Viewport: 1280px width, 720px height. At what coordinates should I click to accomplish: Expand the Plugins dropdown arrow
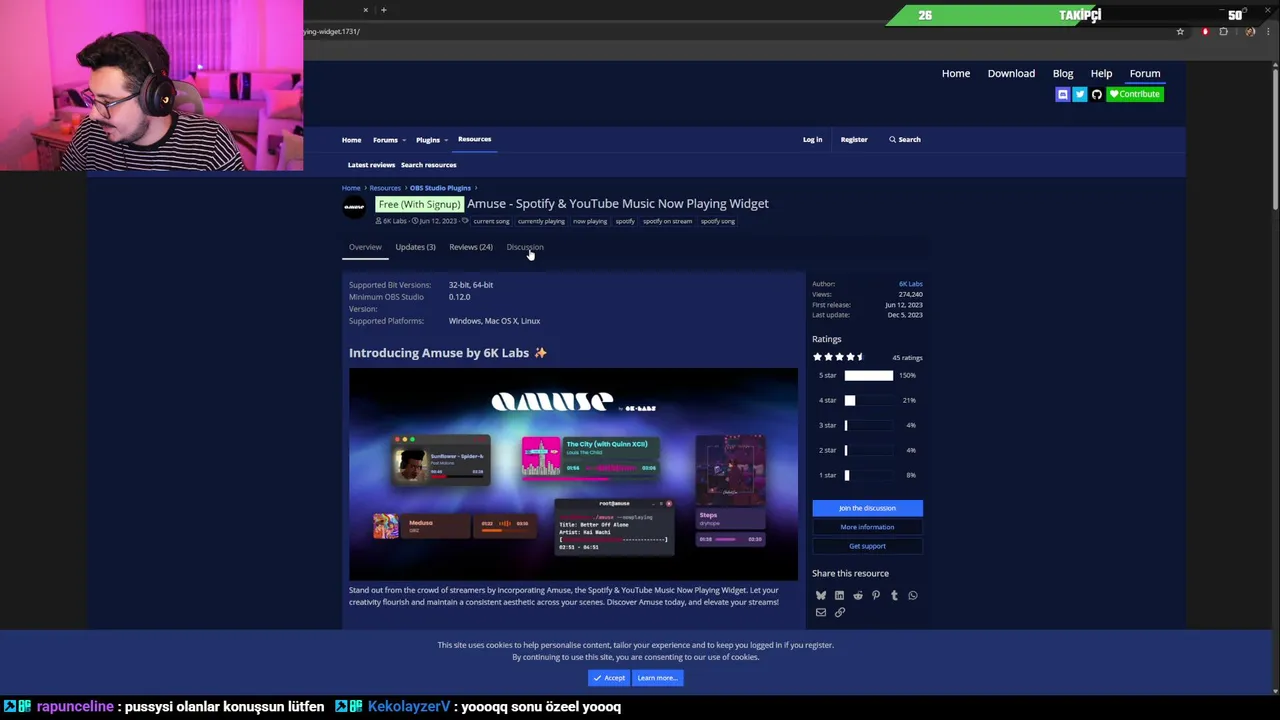[x=446, y=140]
